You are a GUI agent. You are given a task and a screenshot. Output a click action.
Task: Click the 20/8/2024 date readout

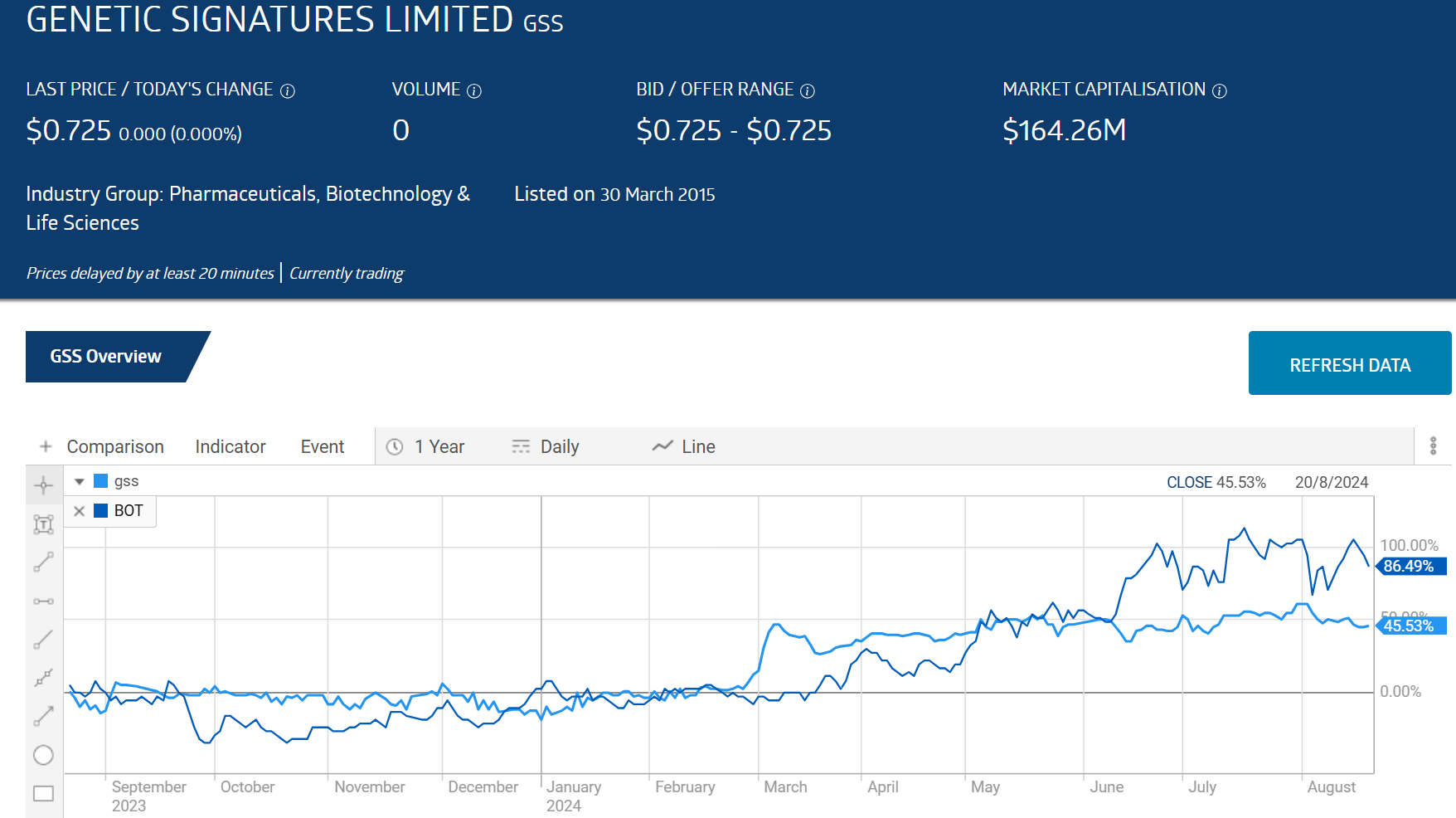click(1332, 483)
